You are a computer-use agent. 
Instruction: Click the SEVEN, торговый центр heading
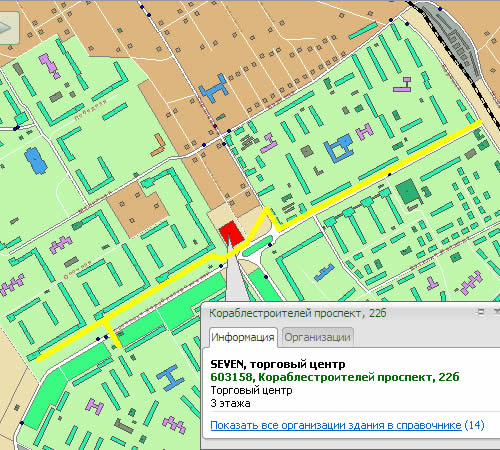[278, 364]
